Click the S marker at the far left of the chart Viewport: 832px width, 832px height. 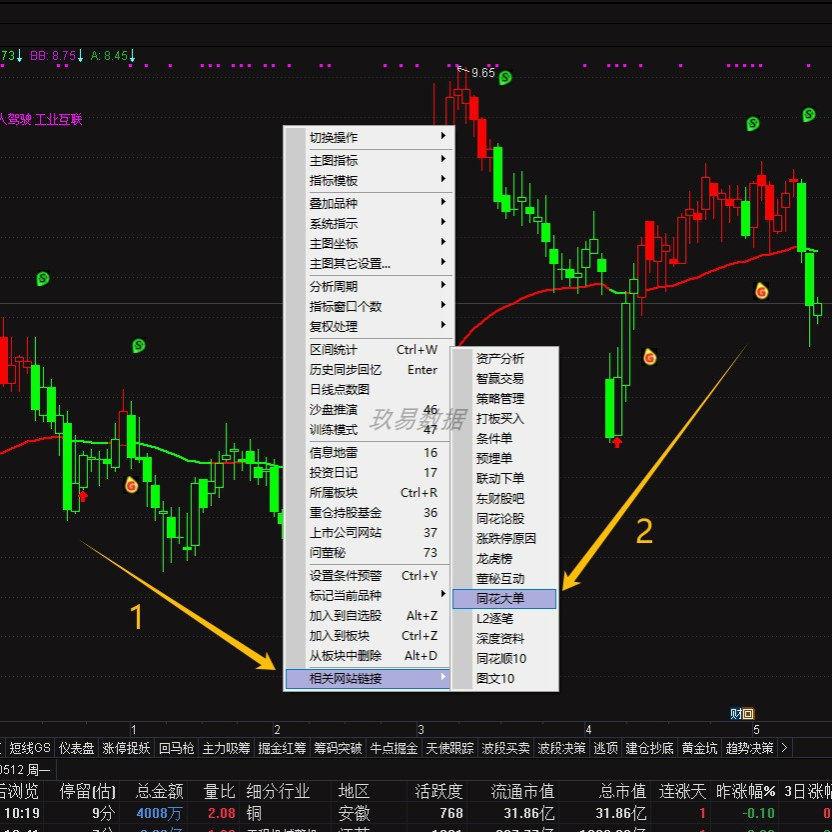(43, 278)
